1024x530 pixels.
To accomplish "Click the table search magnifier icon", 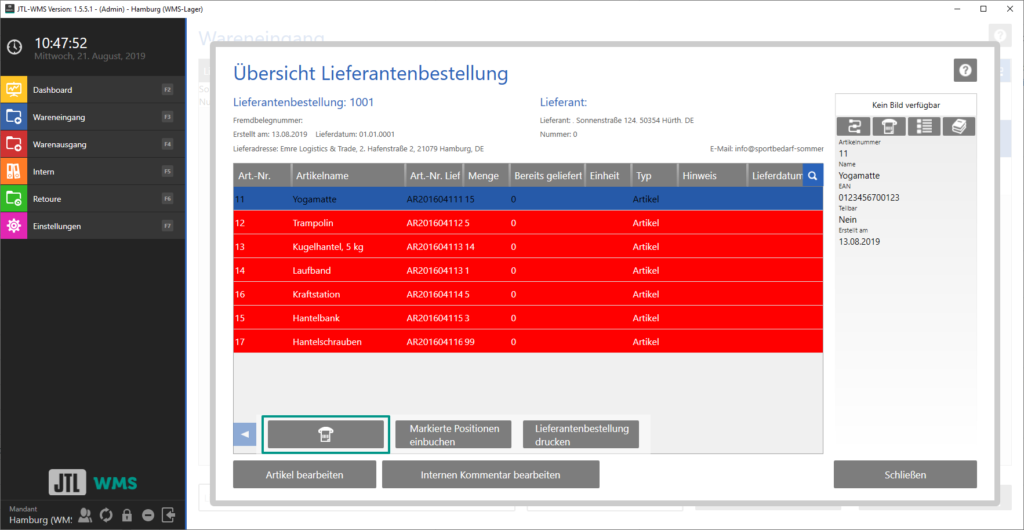I will [x=813, y=175].
